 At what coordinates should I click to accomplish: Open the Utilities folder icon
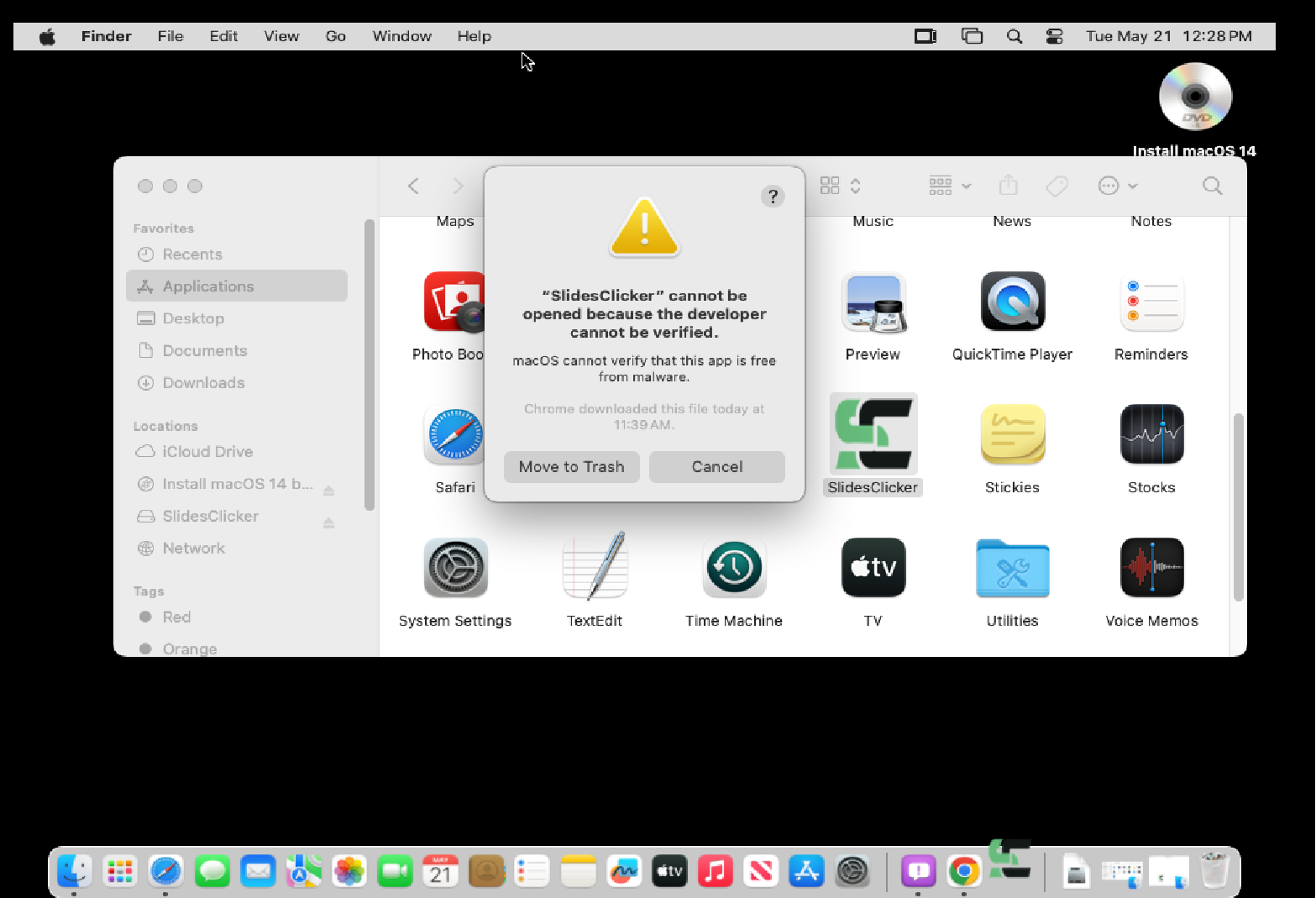tap(1013, 568)
